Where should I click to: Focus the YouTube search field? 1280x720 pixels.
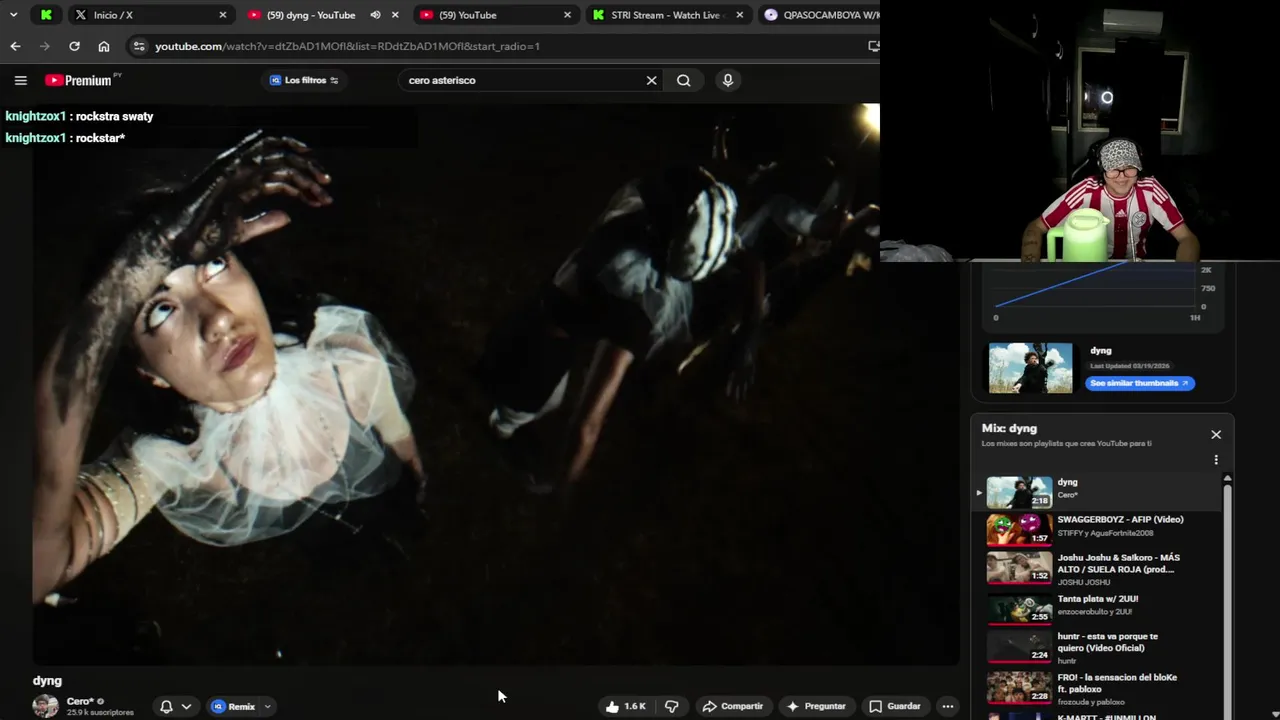[x=520, y=80]
